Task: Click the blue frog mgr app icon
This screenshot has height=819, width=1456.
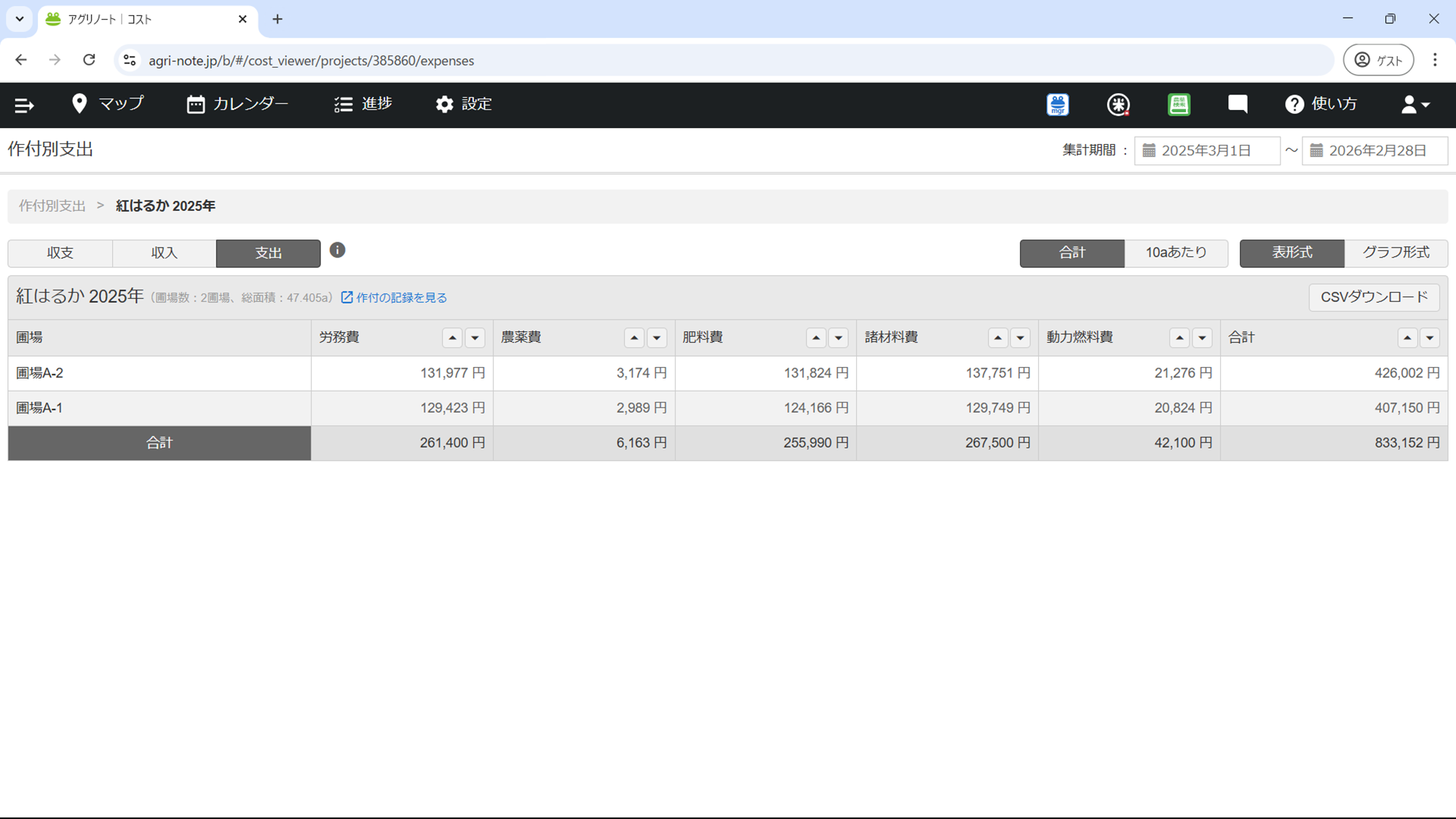Action: click(1058, 105)
